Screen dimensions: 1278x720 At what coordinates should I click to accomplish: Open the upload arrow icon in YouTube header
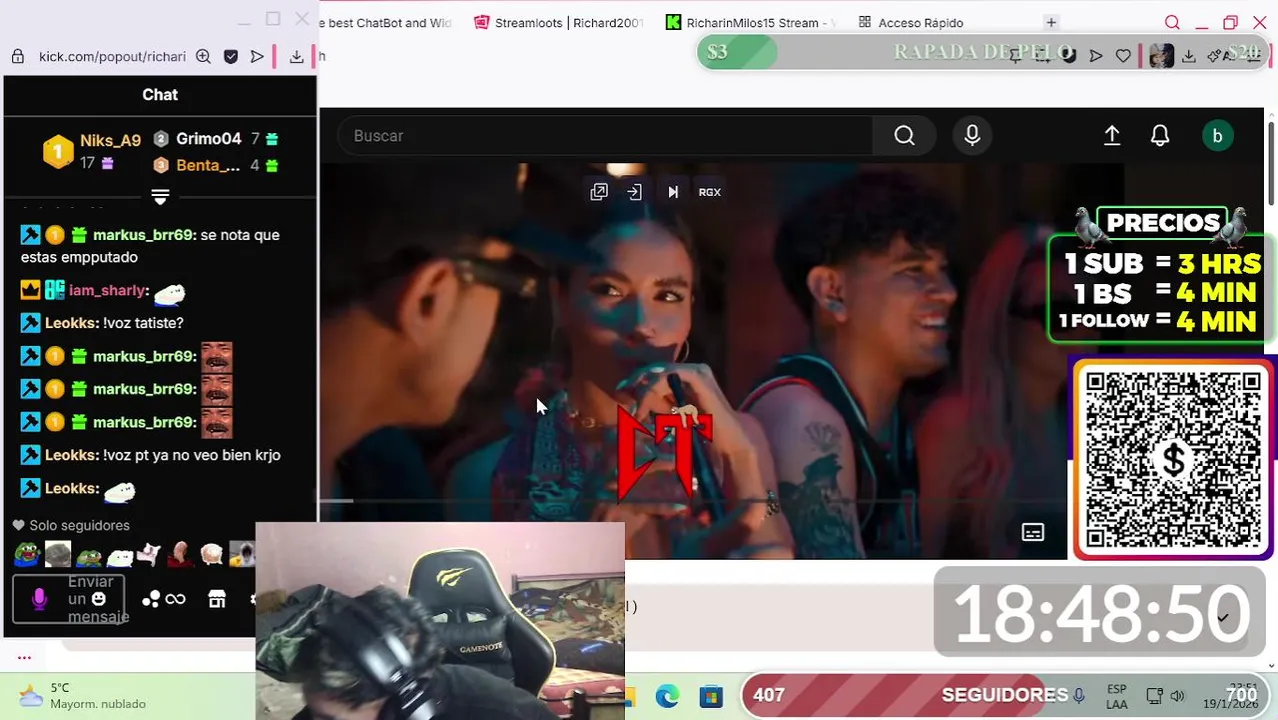1112,136
